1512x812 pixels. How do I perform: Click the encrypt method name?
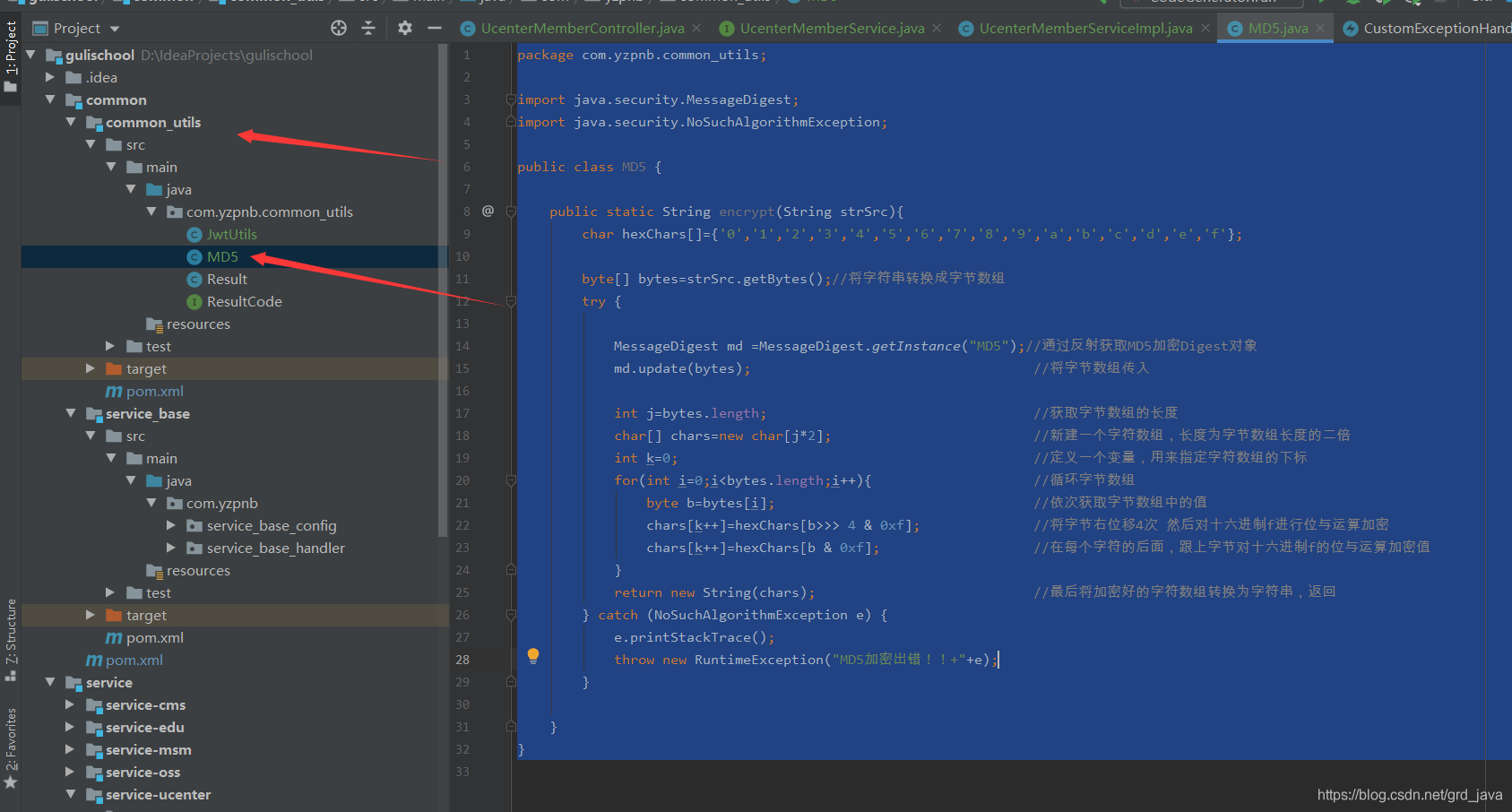coord(747,212)
